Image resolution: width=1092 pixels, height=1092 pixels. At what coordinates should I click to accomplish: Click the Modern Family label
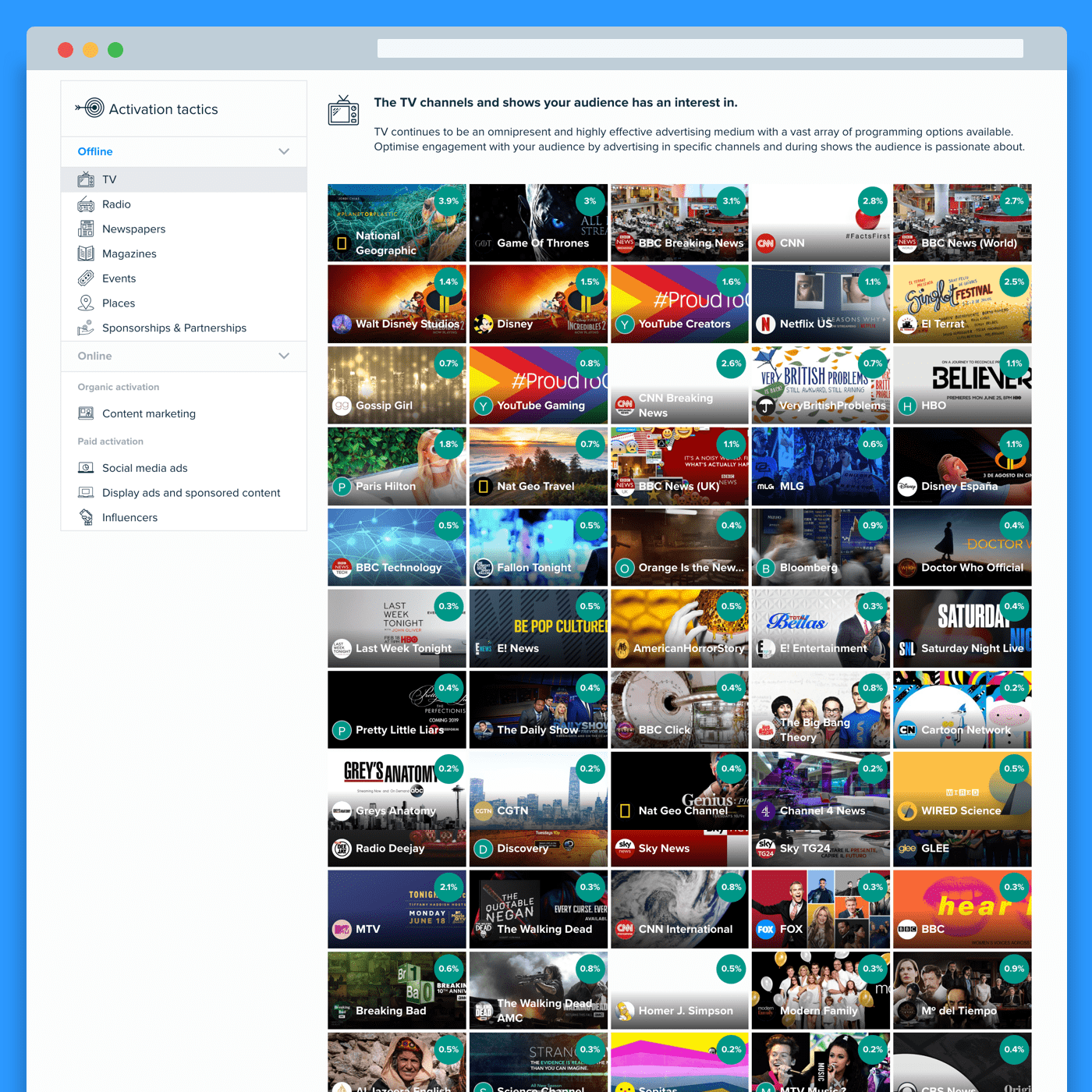[818, 1011]
